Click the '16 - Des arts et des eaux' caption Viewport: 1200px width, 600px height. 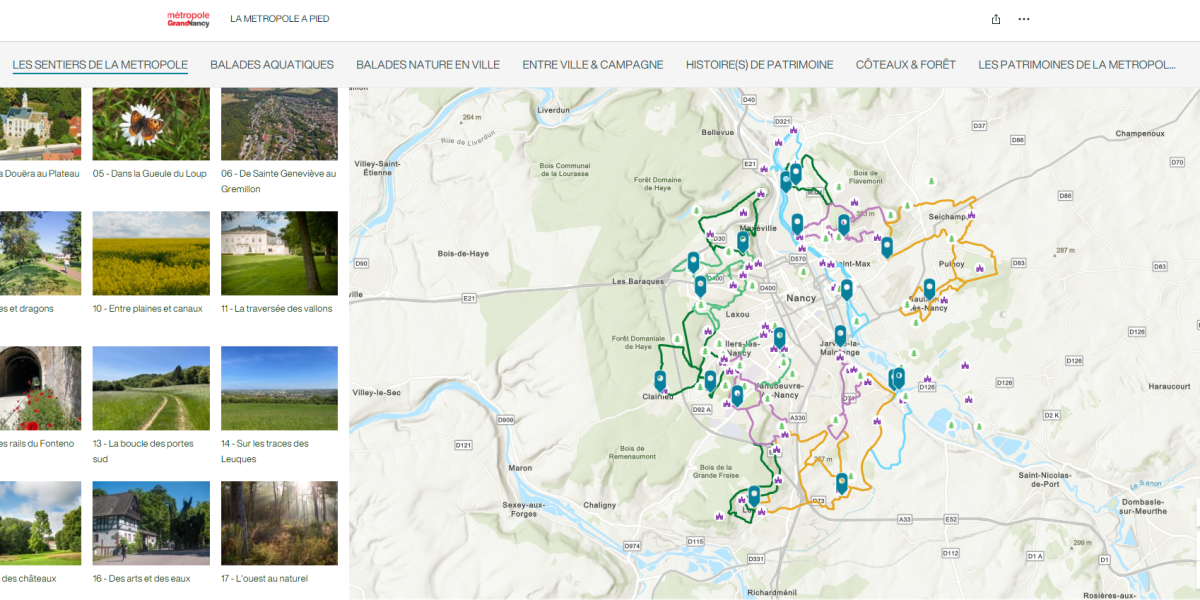click(x=150, y=578)
